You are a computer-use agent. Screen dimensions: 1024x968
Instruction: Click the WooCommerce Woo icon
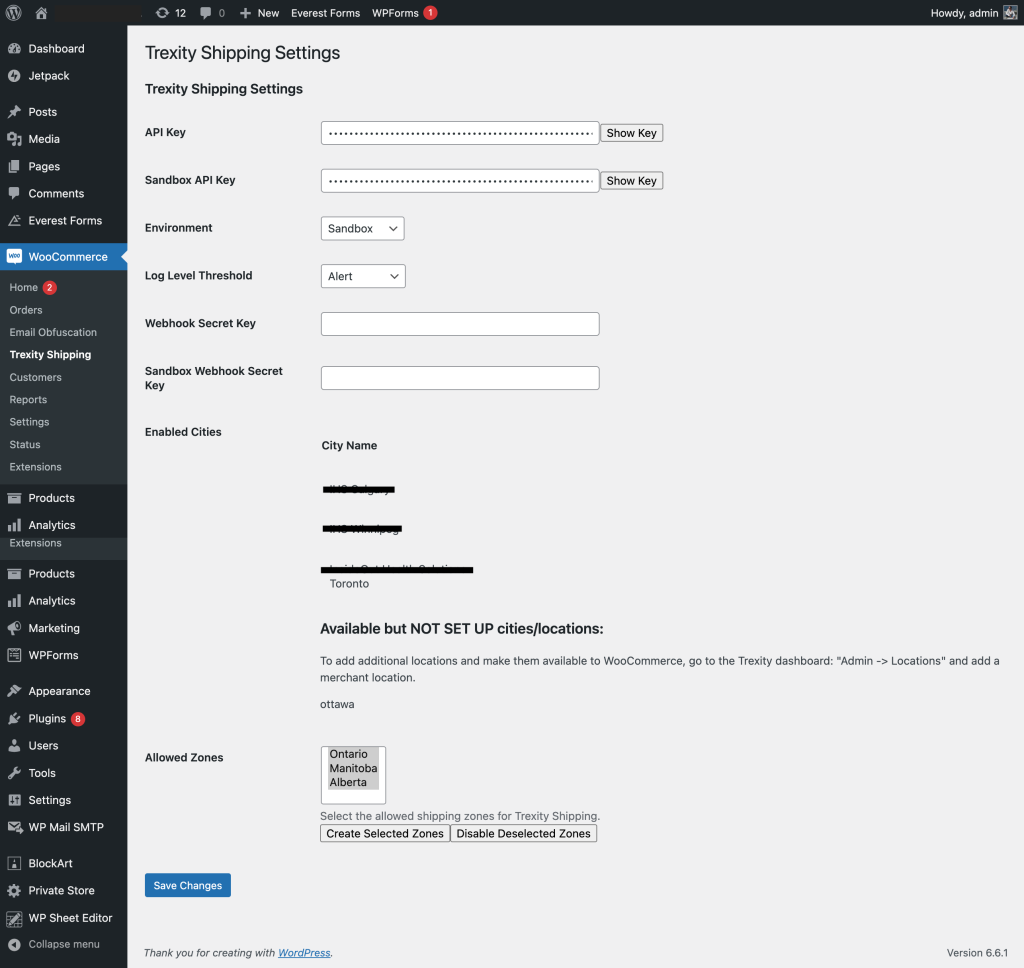(x=14, y=257)
